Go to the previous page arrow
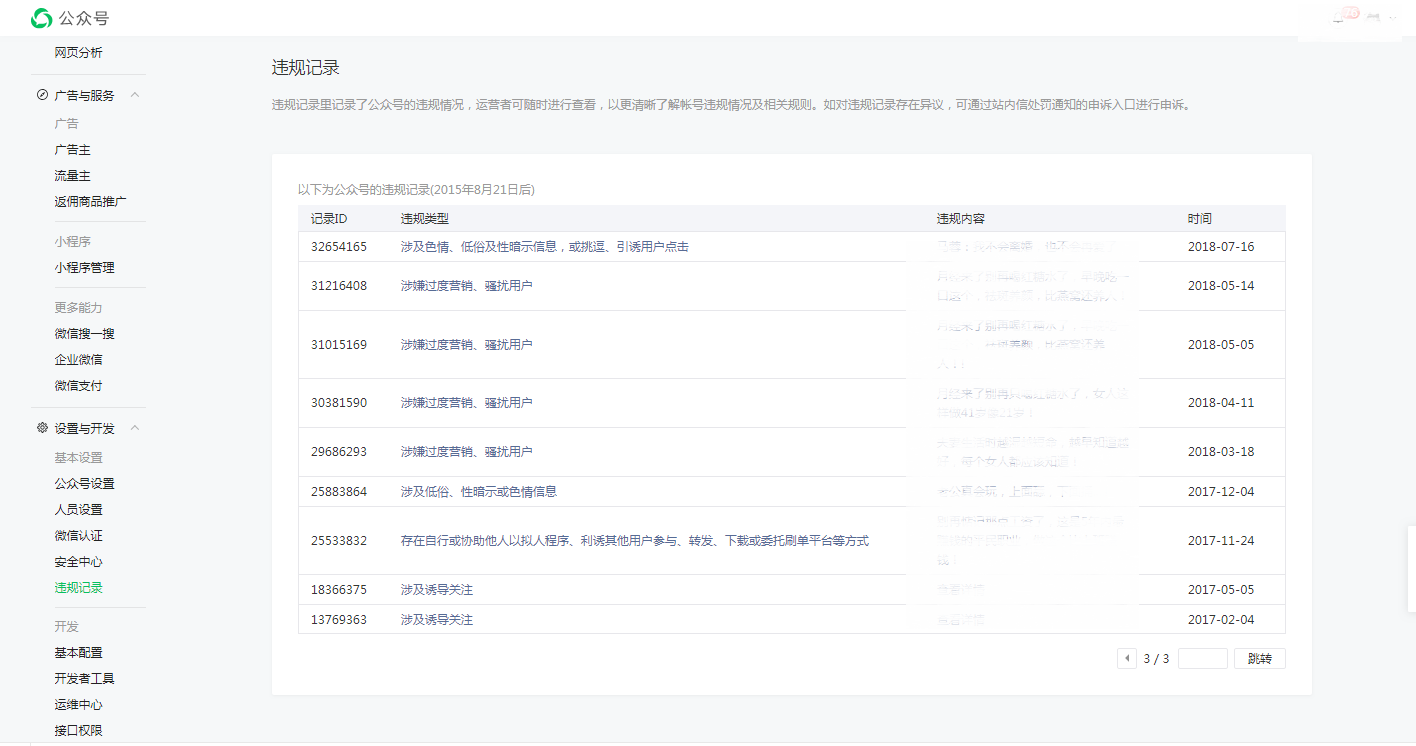The height and width of the screenshot is (746, 1416). tap(1127, 659)
